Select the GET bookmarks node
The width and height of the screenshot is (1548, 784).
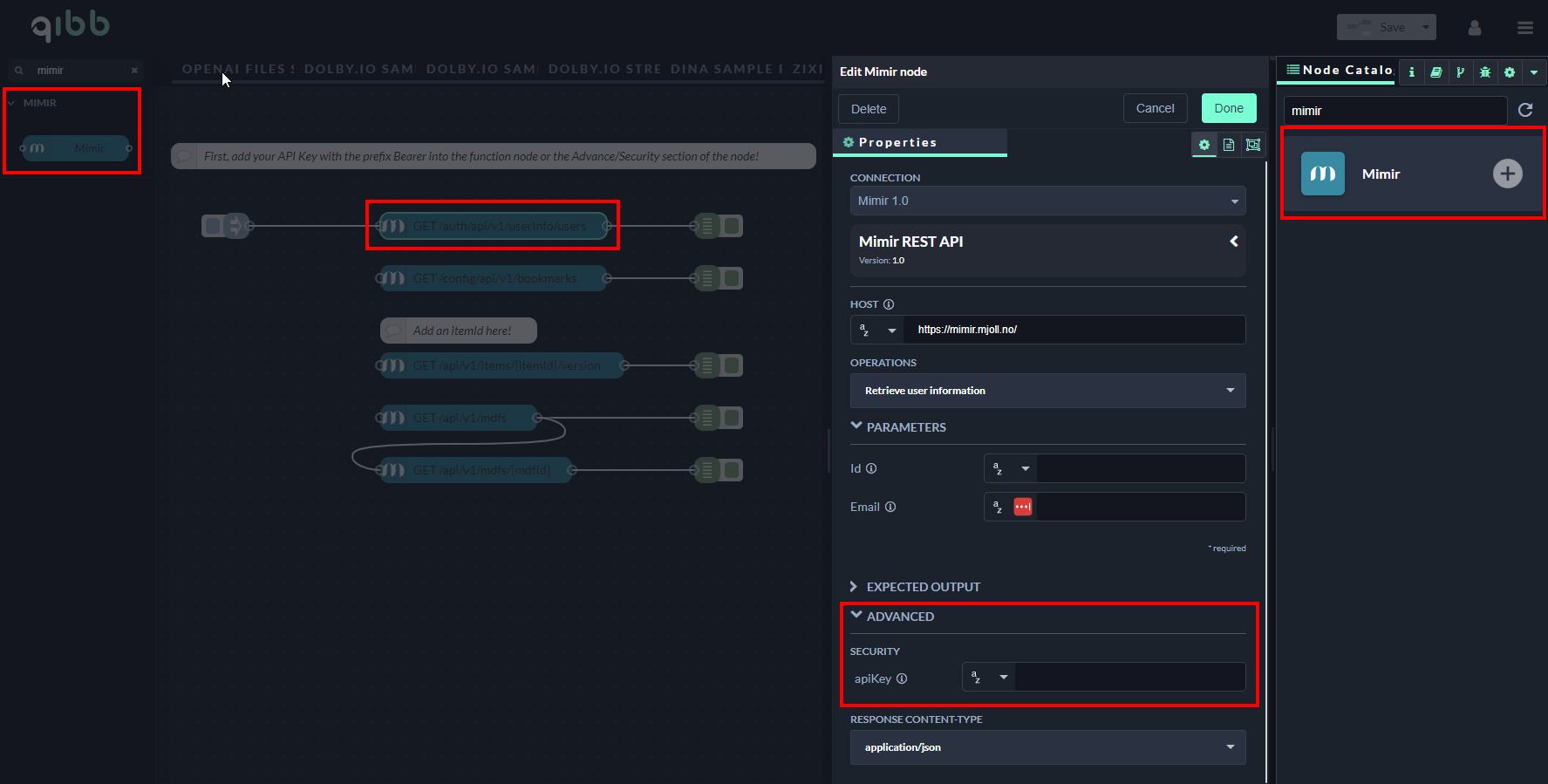(494, 278)
